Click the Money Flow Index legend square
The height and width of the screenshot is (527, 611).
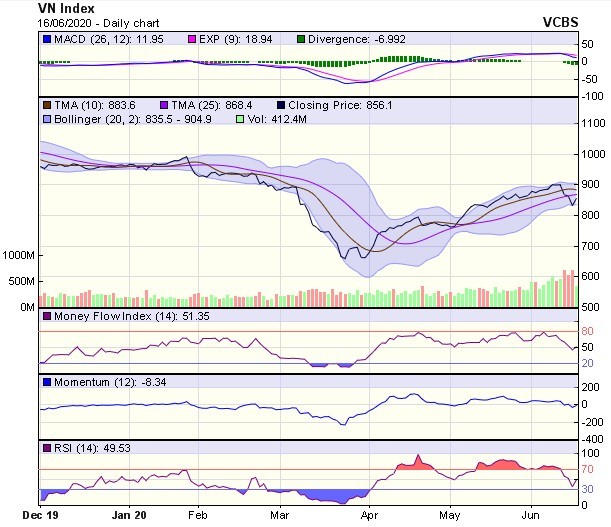[x=45, y=317]
